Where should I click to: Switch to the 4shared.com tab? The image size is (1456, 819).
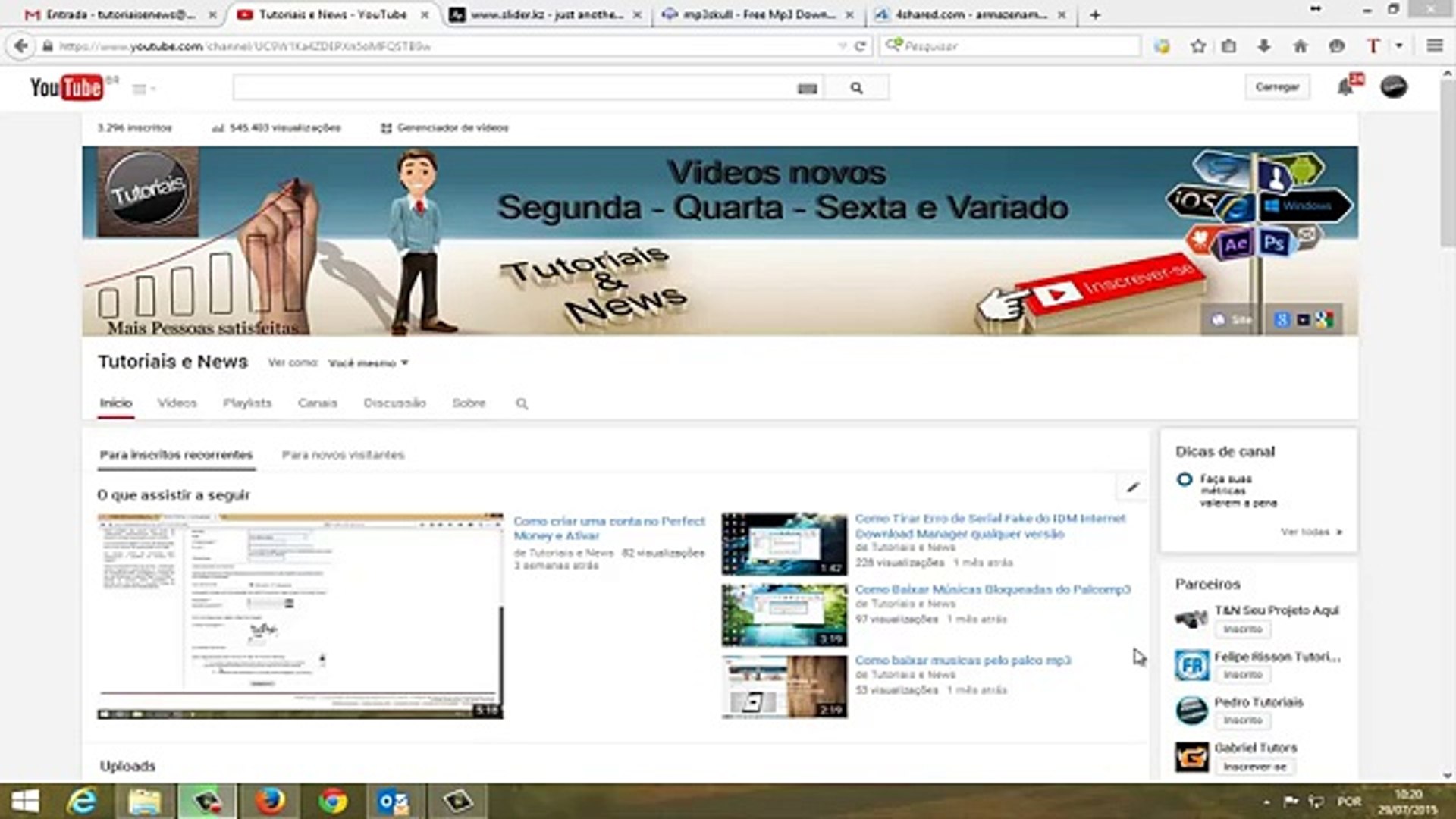pyautogui.click(x=971, y=14)
